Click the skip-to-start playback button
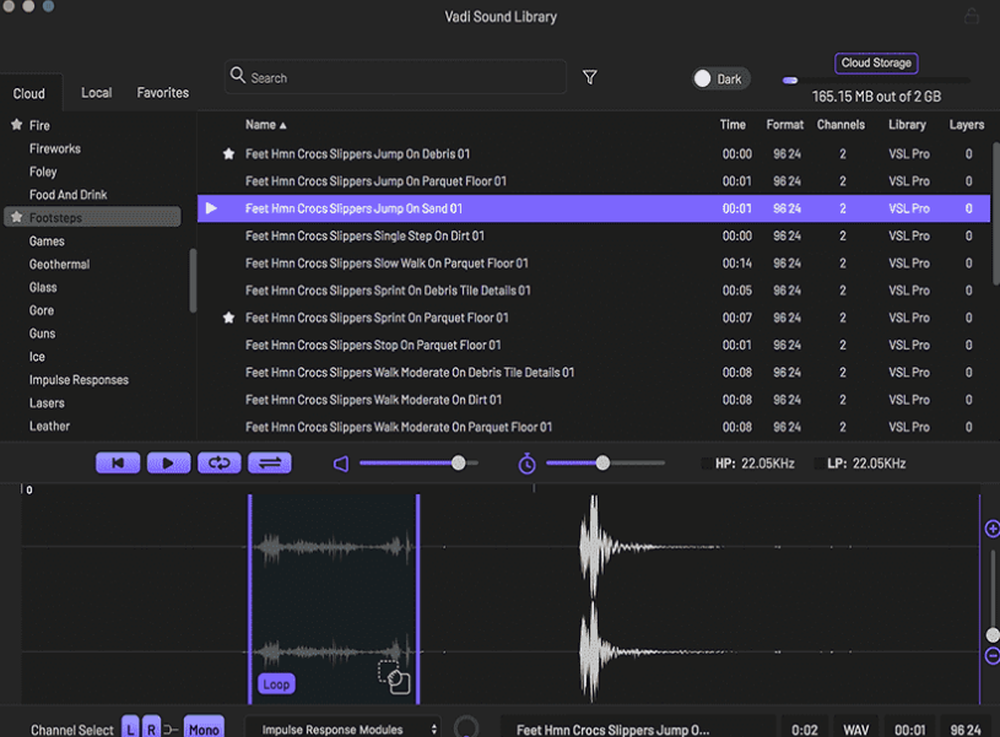Viewport: 1000px width, 737px height. point(118,463)
